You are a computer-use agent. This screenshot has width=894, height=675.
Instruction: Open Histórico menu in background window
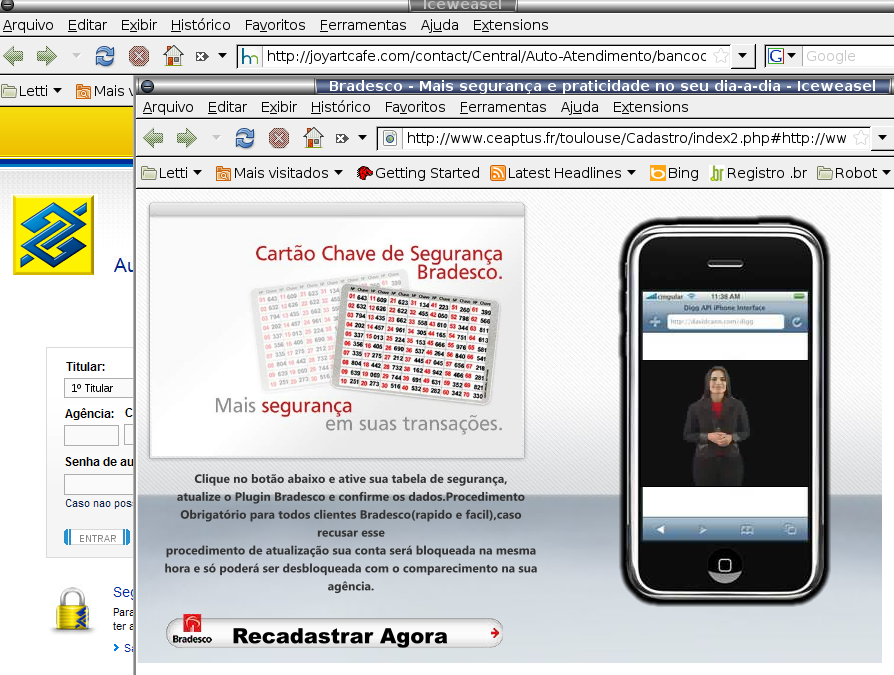click(200, 25)
